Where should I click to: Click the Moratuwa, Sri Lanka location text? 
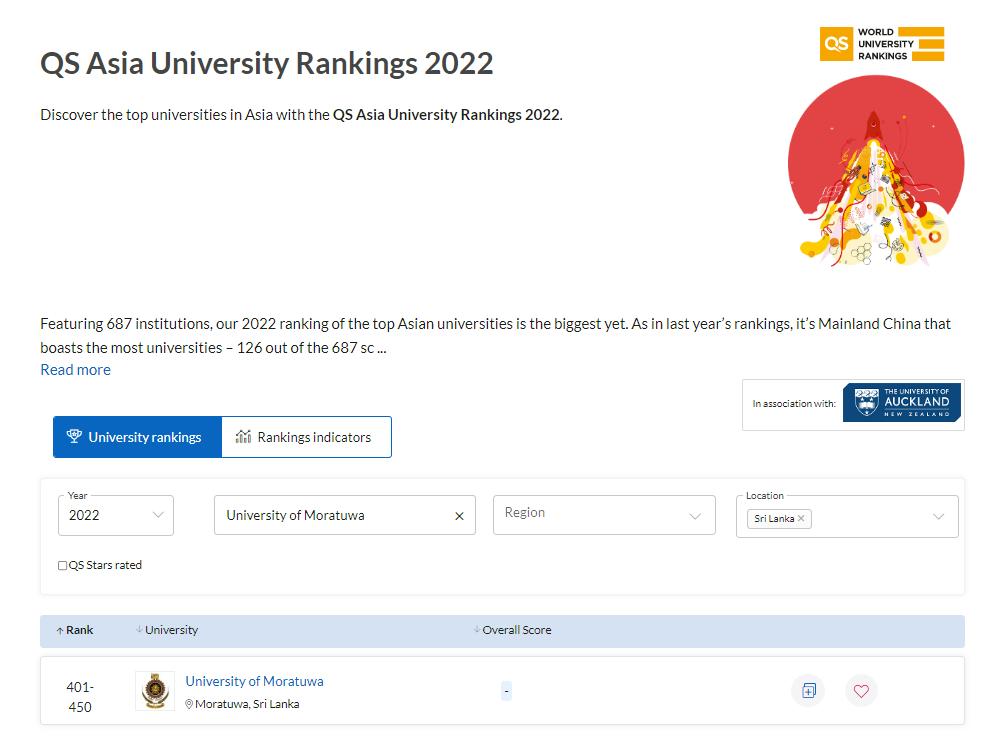(x=247, y=704)
